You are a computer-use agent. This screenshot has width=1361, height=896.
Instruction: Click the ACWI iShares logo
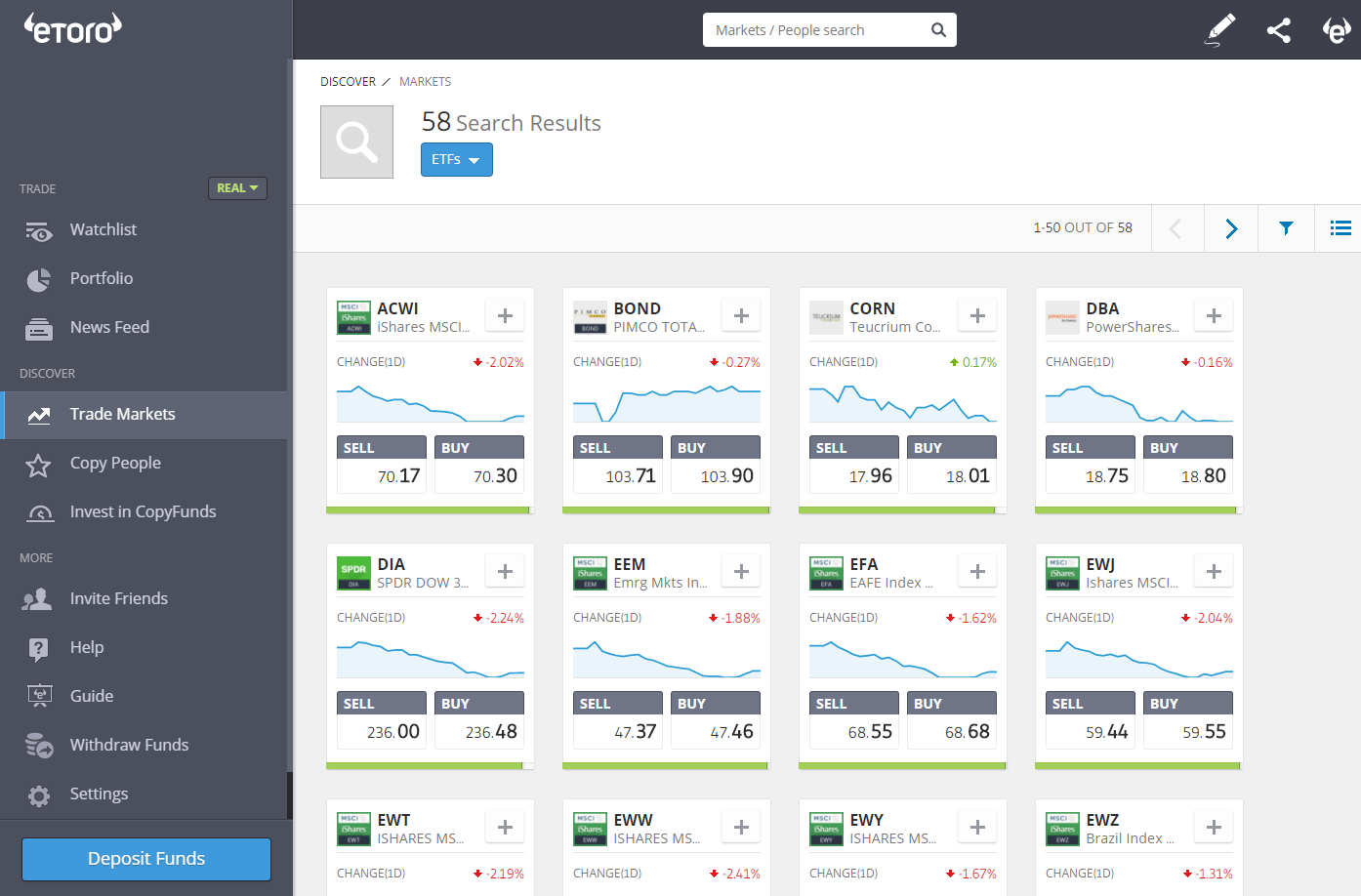[353, 317]
